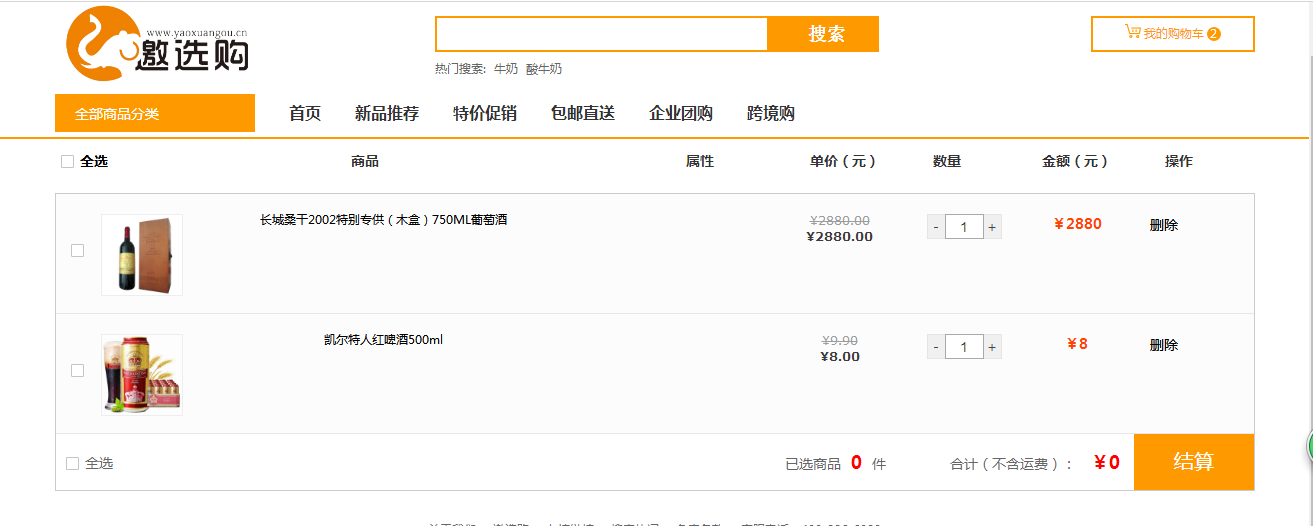Open 我的购物车 cart button
This screenshot has width=1313, height=526.
1172,34
